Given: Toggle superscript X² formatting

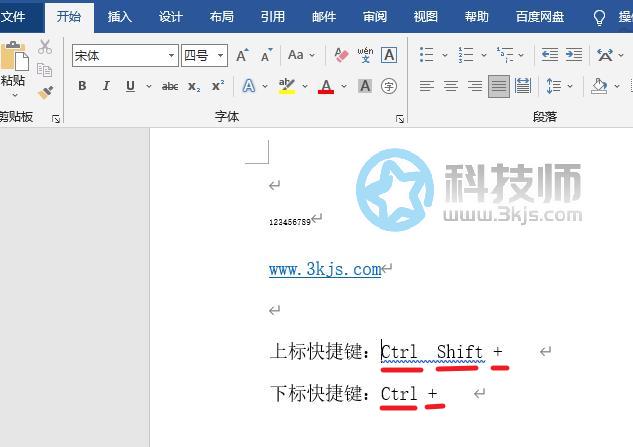Looking at the screenshot, I should [x=218, y=86].
